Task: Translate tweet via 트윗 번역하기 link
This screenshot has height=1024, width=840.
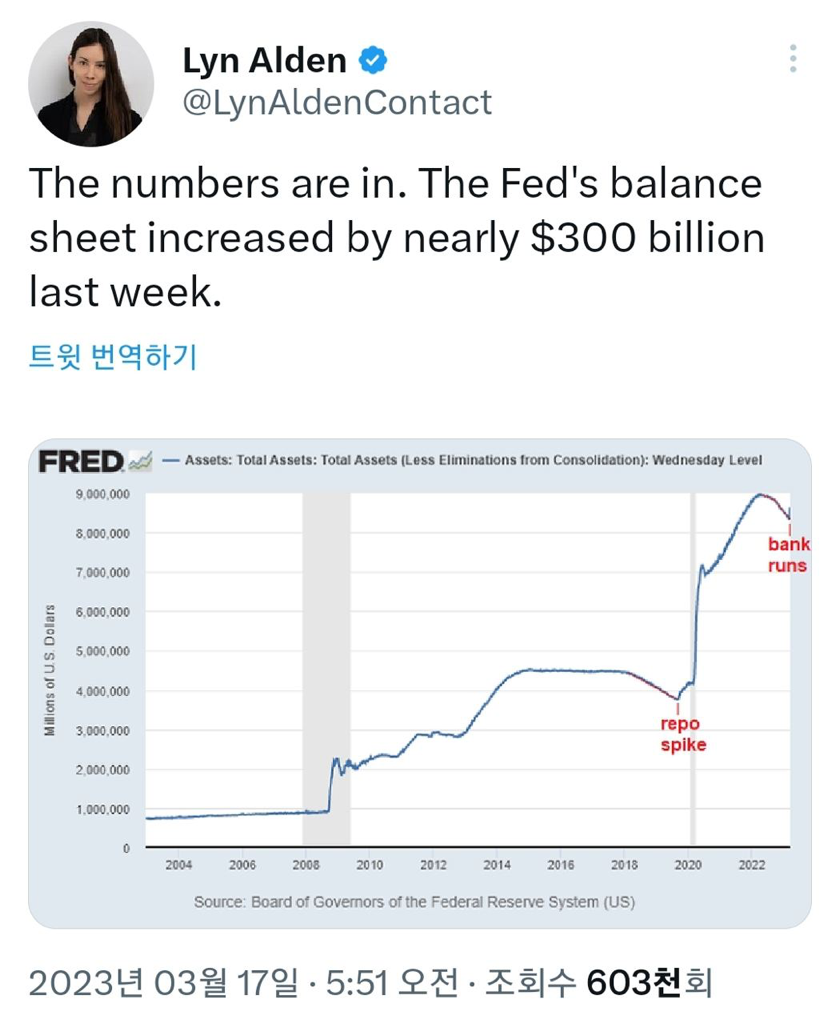Action: [x=112, y=356]
